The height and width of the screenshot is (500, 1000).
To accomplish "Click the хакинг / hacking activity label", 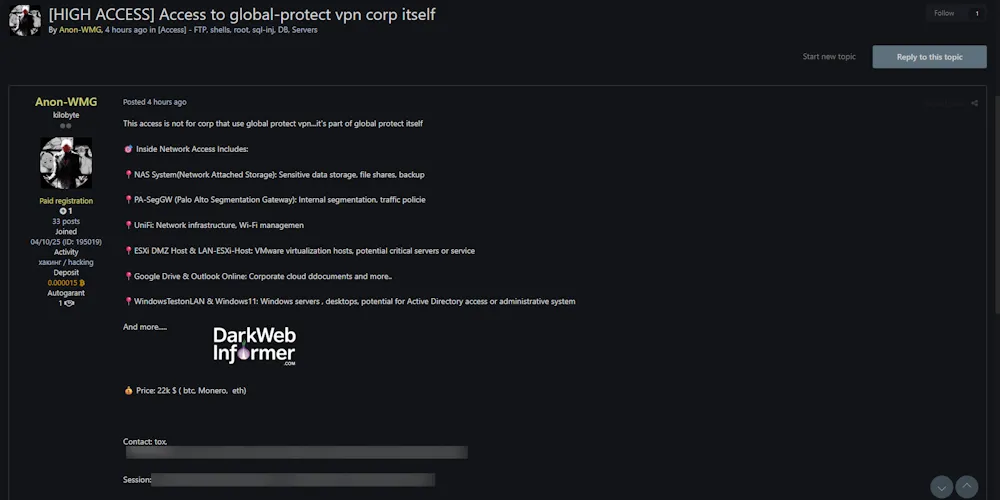I will pos(66,262).
